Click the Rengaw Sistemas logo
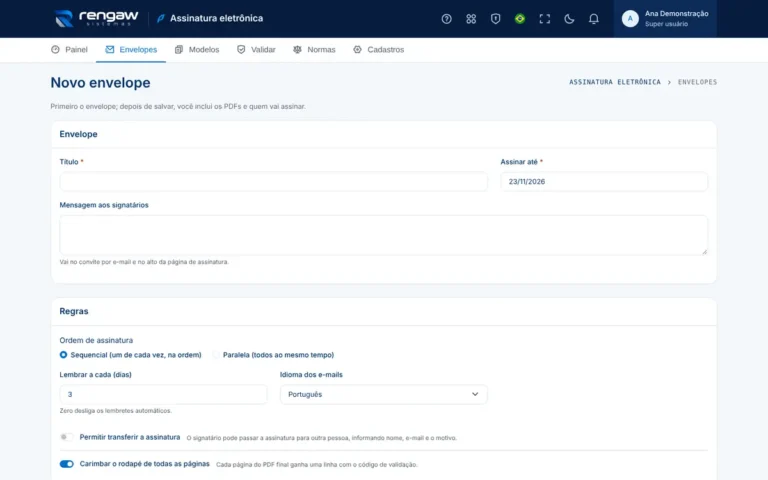Viewport: 768px width, 480px height. tap(96, 19)
